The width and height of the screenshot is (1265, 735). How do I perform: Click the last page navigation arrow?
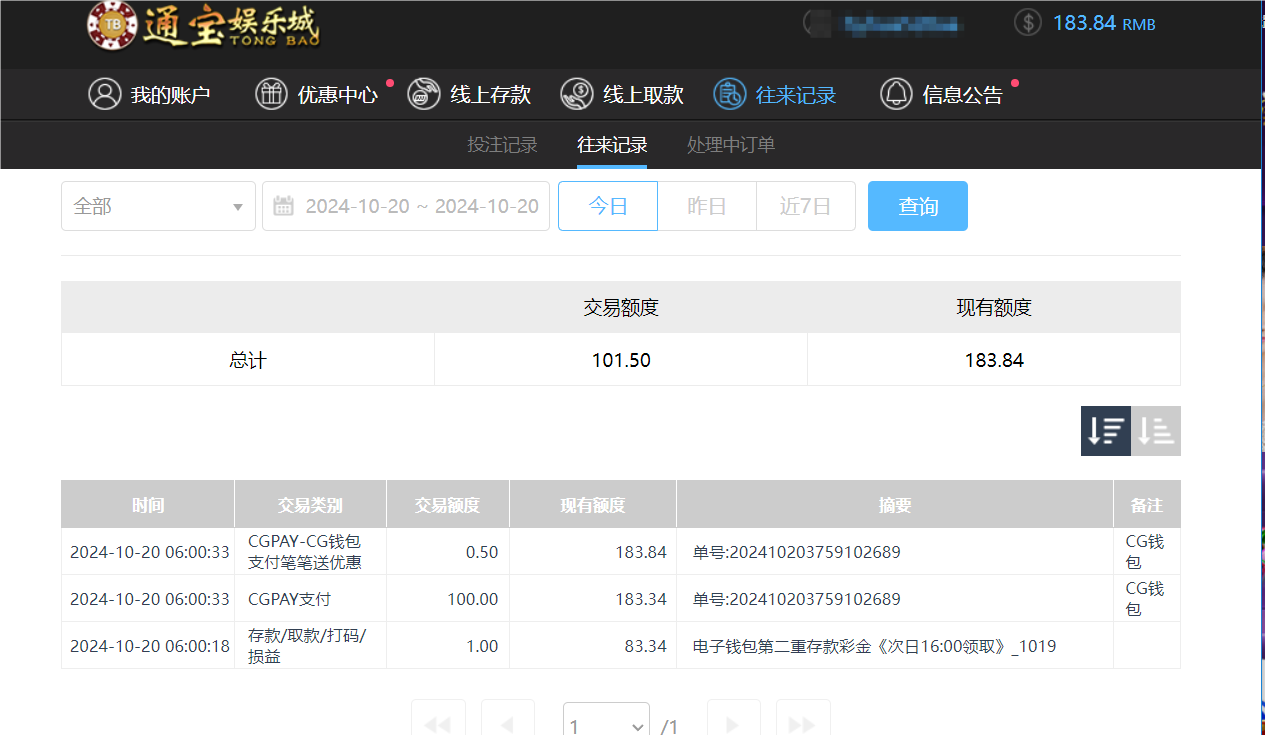point(803,720)
